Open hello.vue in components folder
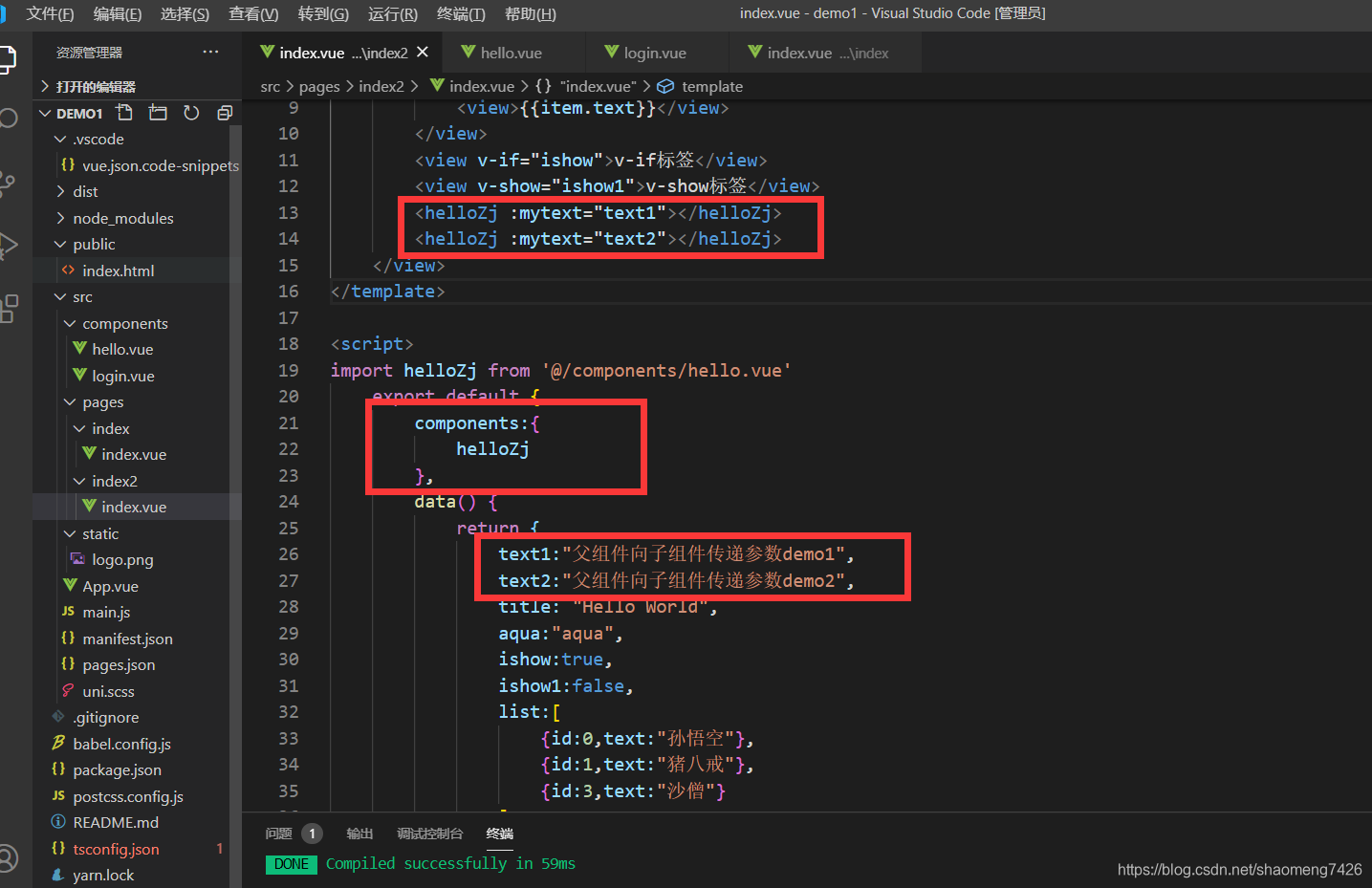The image size is (1372, 888). point(122,349)
